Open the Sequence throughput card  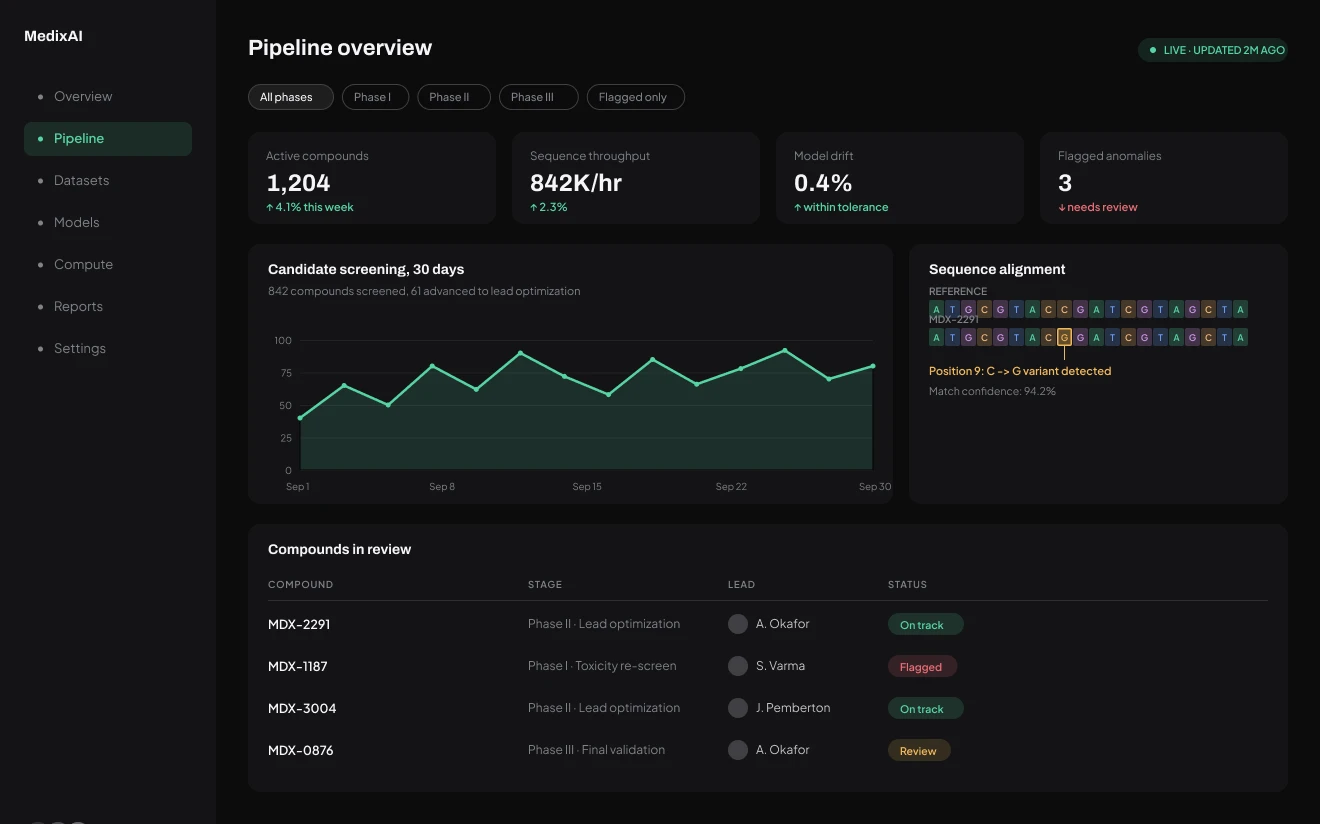[x=636, y=178]
